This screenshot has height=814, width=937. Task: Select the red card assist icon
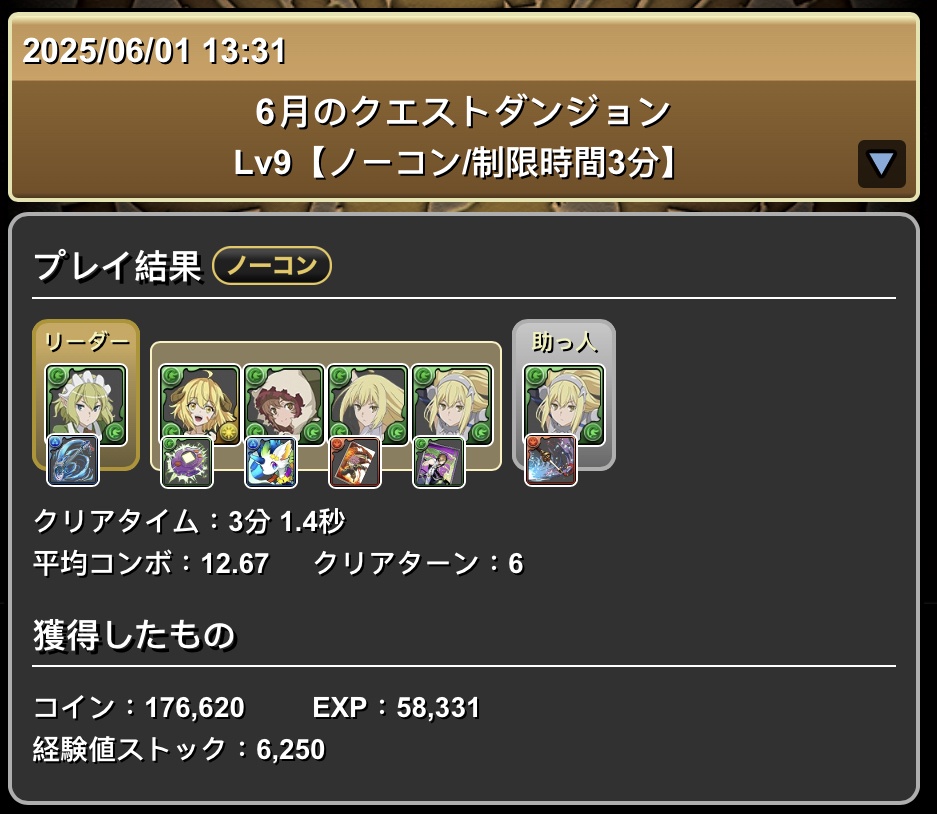pyautogui.click(x=355, y=462)
